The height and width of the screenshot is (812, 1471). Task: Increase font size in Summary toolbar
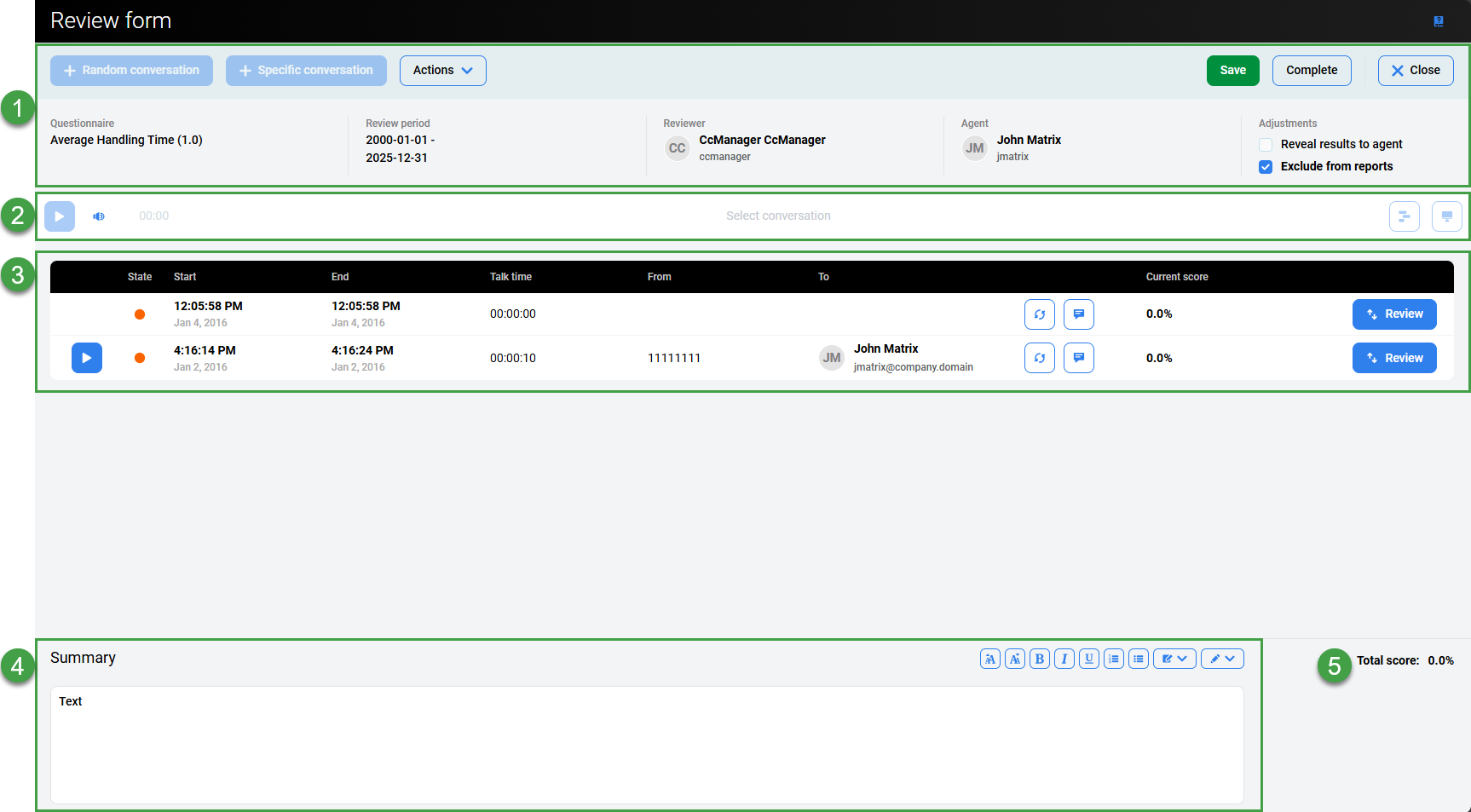click(x=989, y=659)
